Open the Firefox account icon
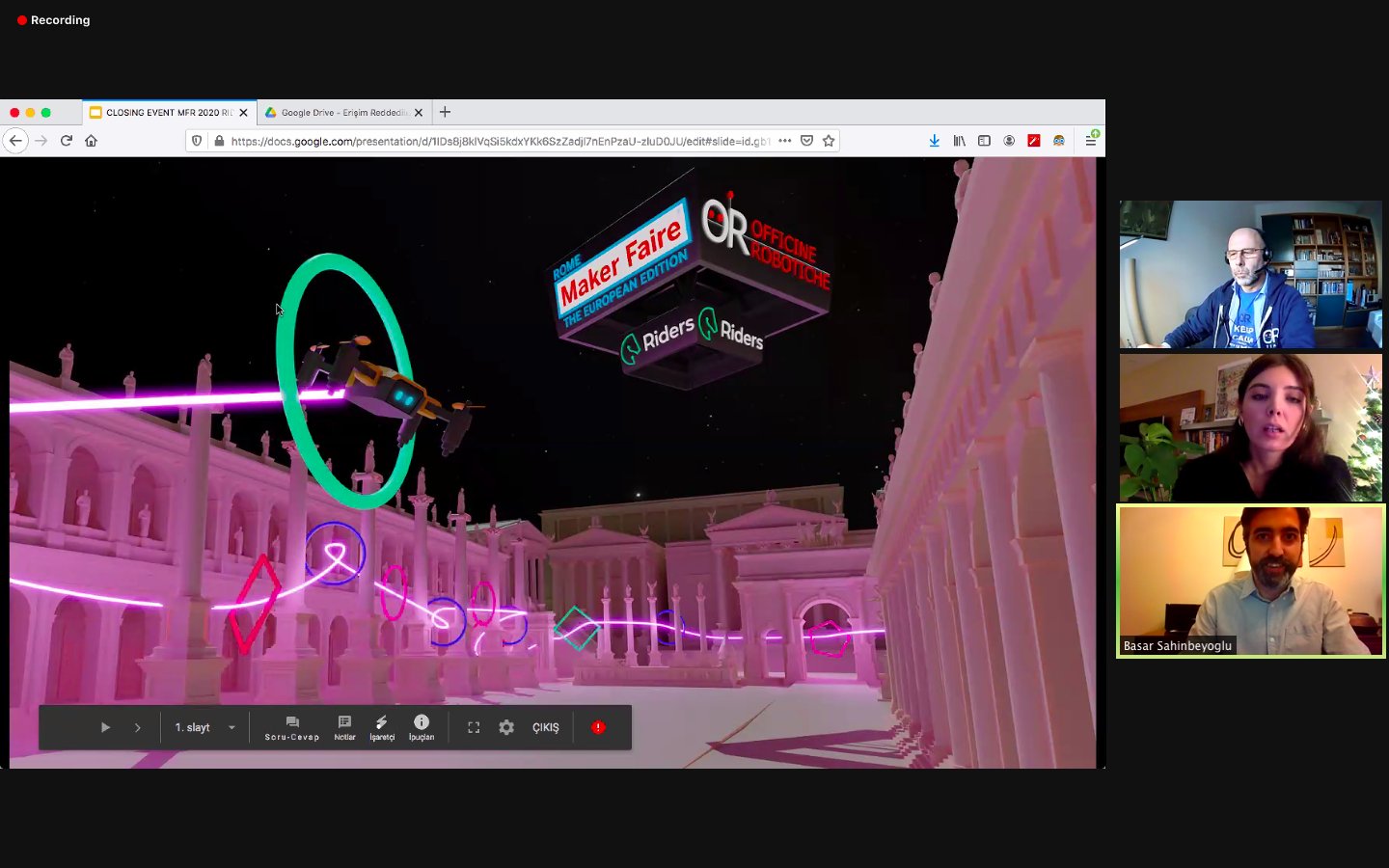Screen dimensions: 1389x868 pyautogui.click(x=1009, y=141)
